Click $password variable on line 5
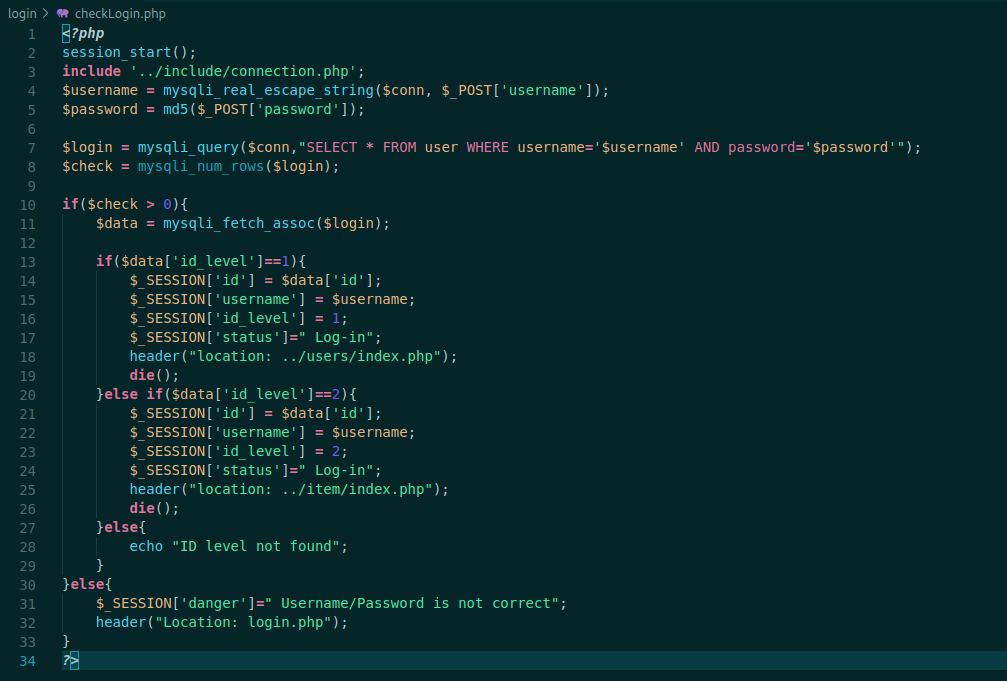1007x681 pixels. [x=100, y=109]
